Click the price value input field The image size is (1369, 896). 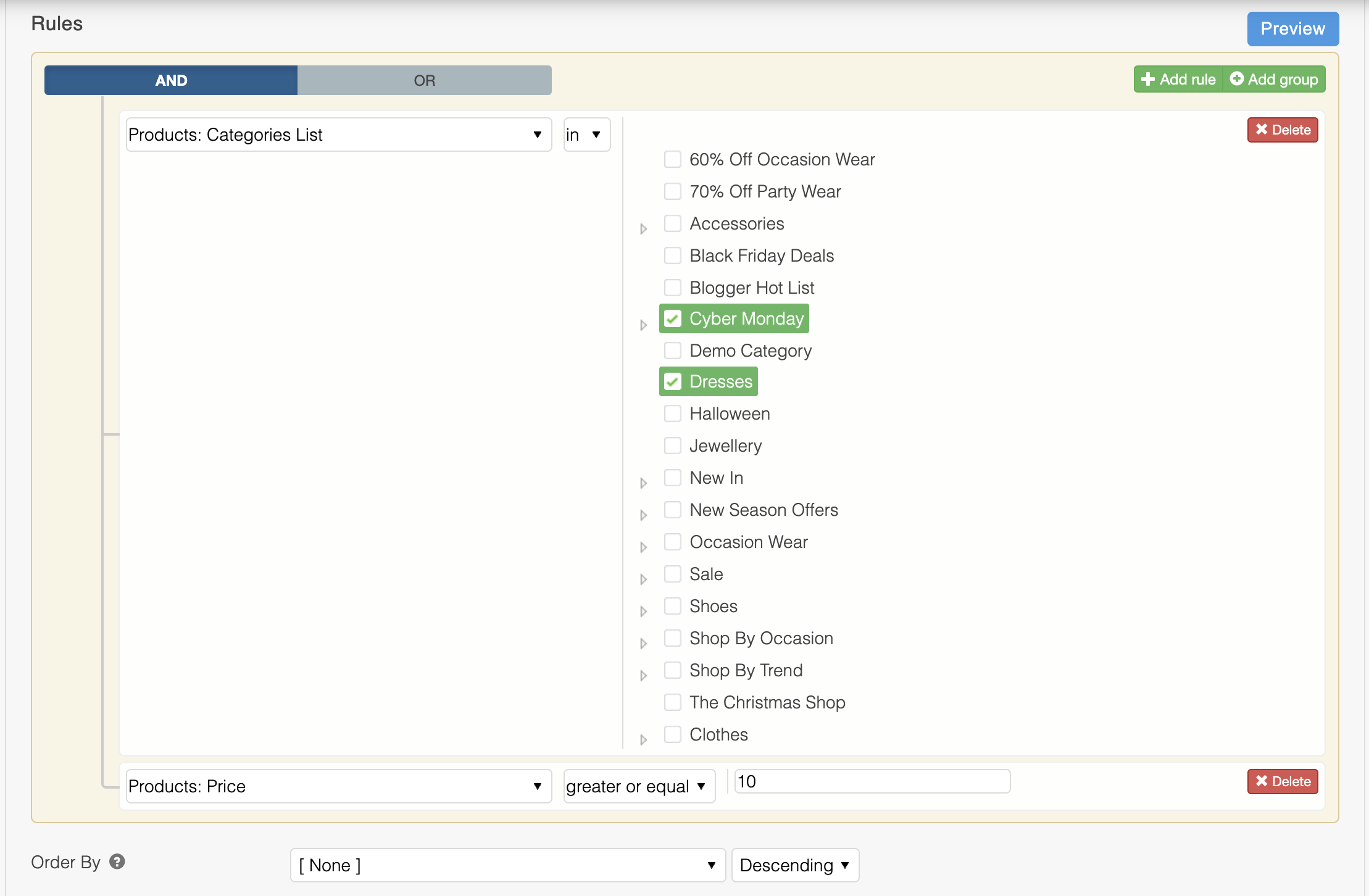pos(872,781)
